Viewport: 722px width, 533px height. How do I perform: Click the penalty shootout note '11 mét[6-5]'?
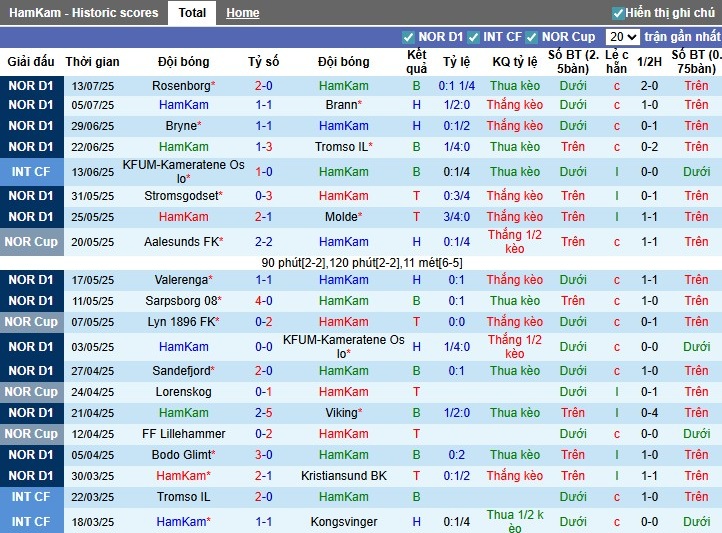pos(432,263)
